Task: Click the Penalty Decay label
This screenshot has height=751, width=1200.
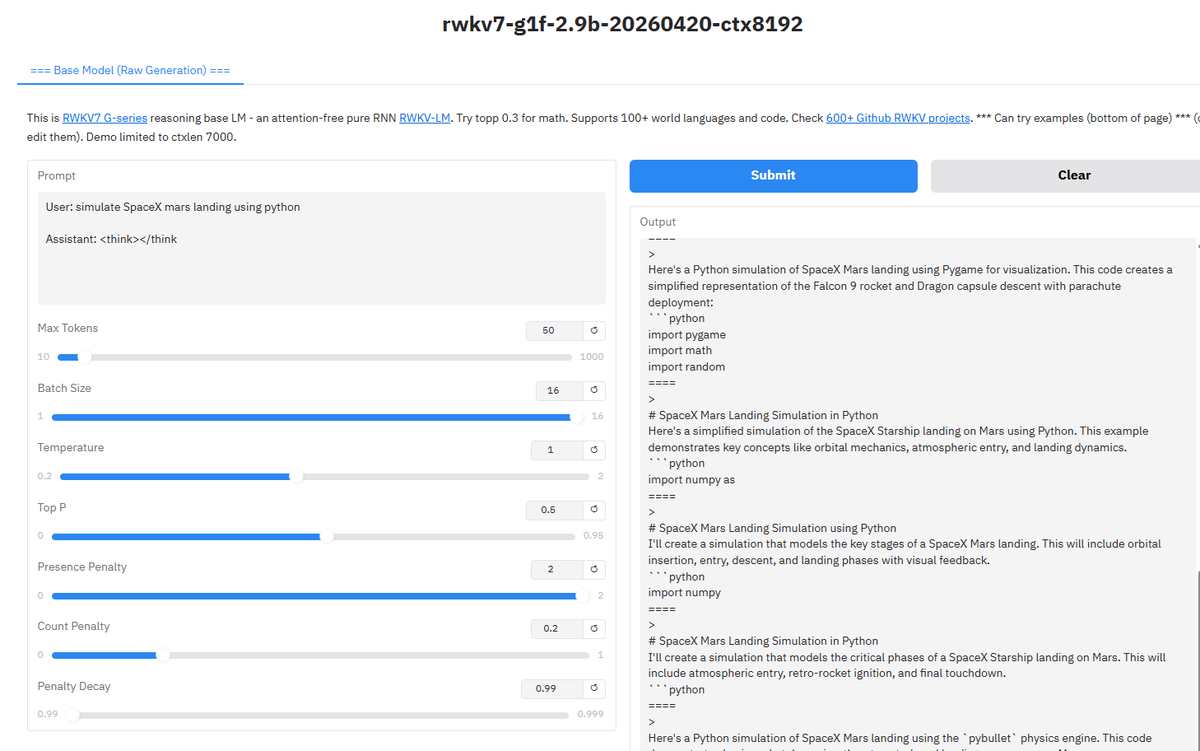Action: [x=74, y=687]
